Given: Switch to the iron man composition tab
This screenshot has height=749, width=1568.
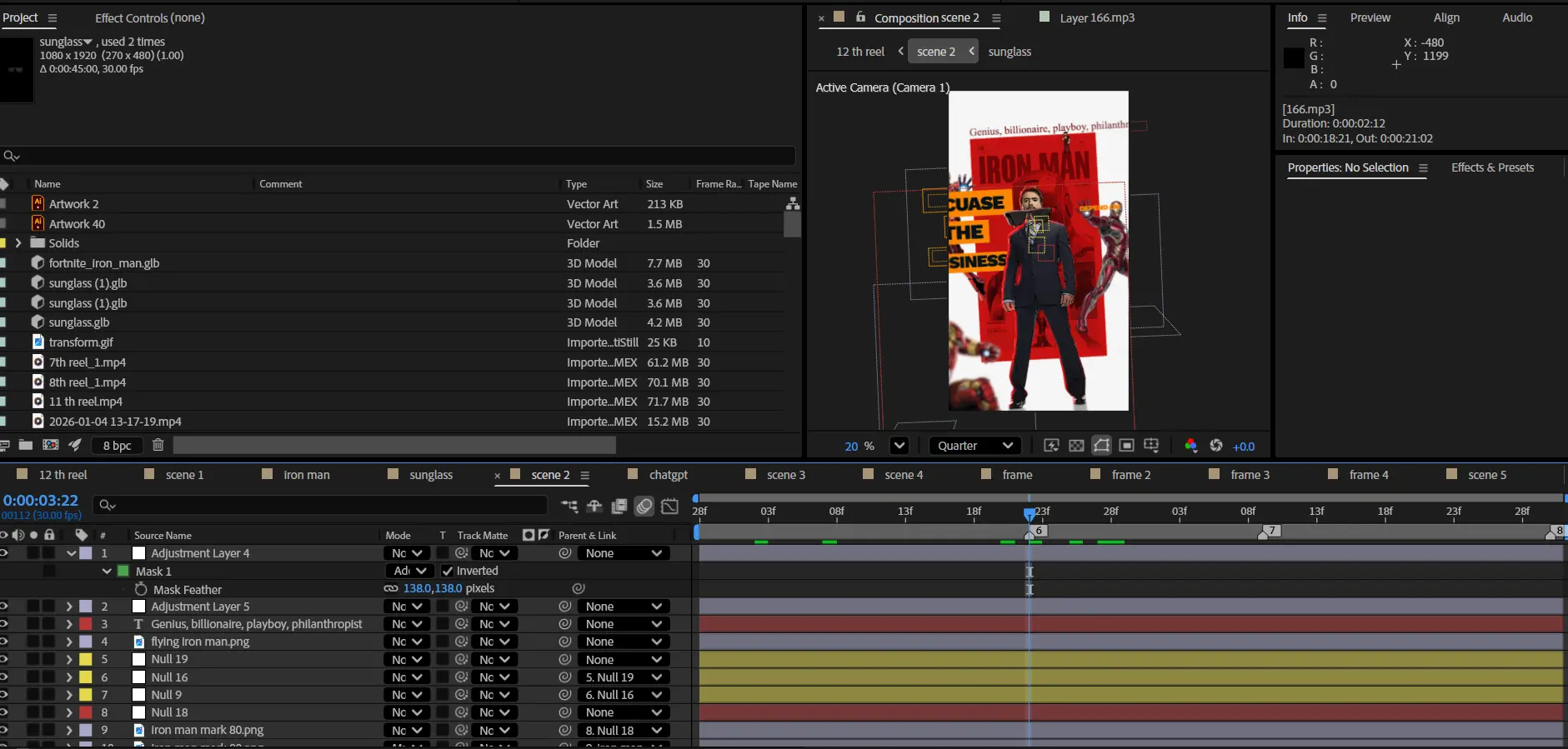Looking at the screenshot, I should click(306, 475).
